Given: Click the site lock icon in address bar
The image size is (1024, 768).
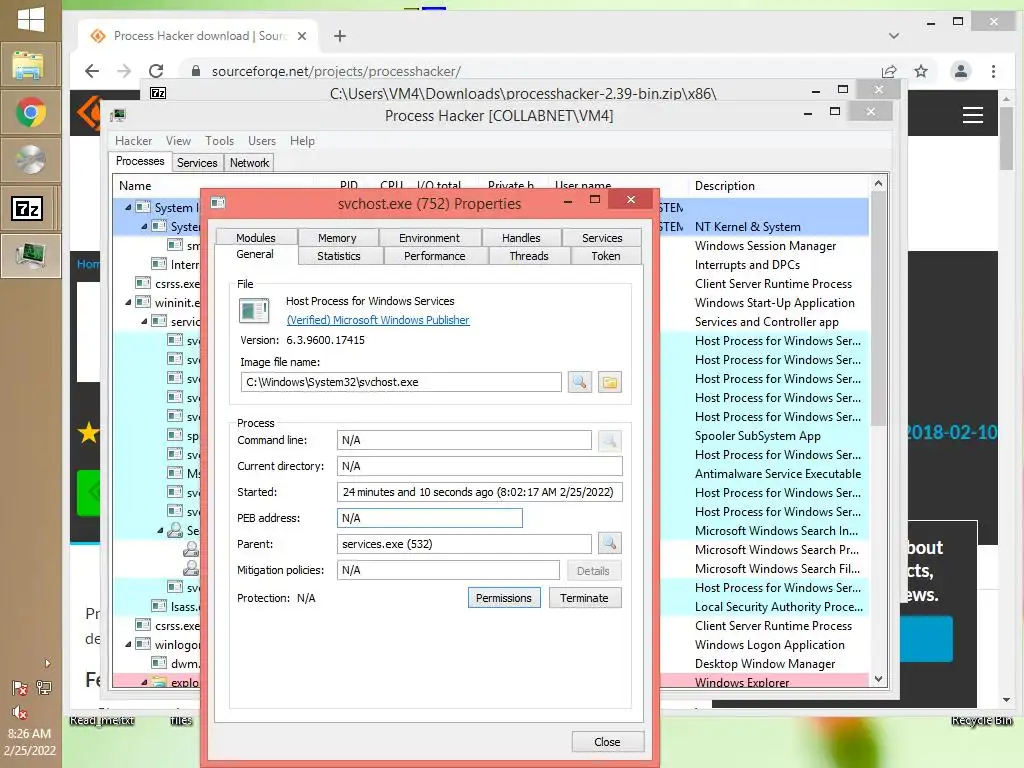Looking at the screenshot, I should click(195, 71).
